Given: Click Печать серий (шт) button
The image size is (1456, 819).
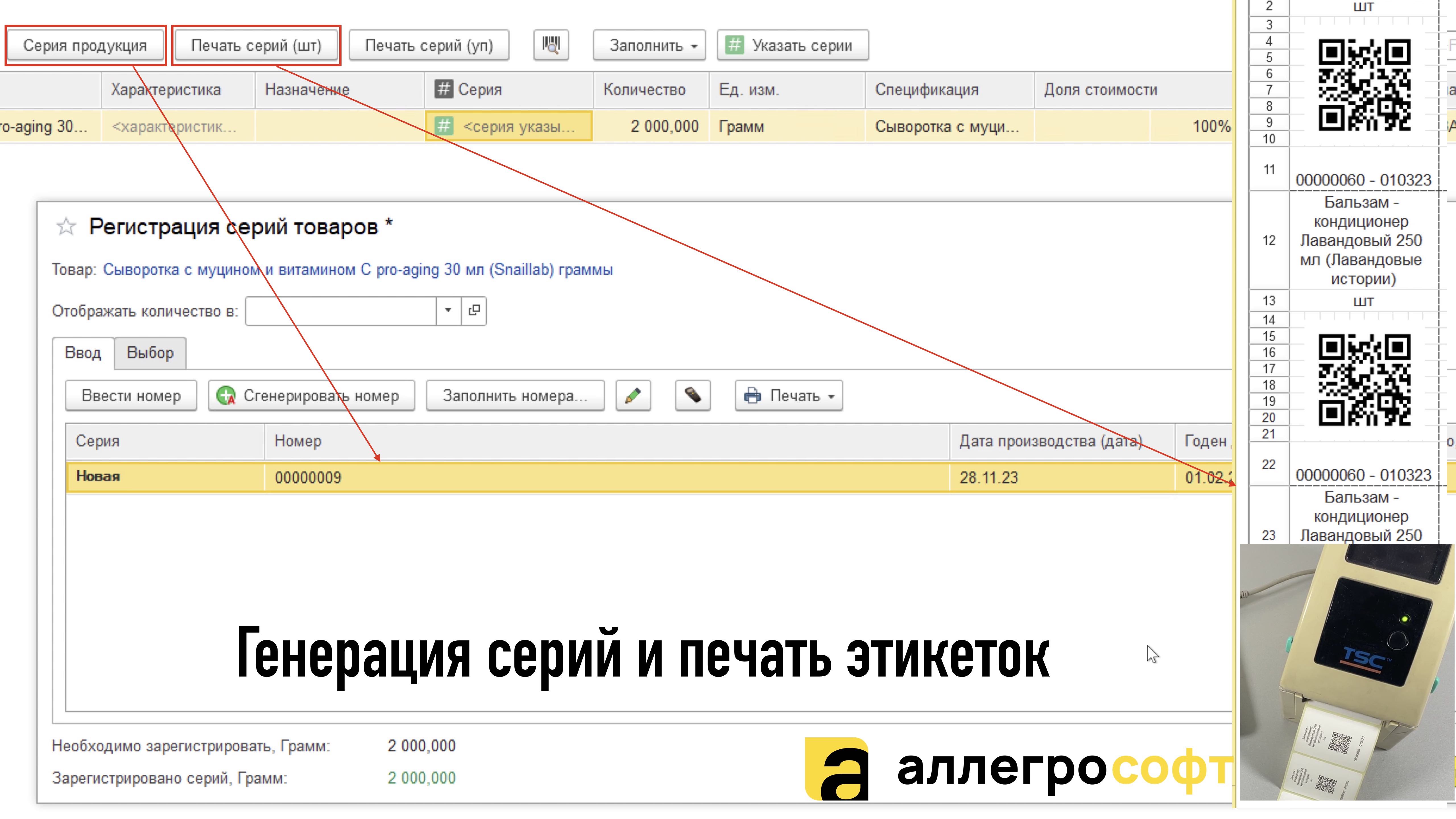Looking at the screenshot, I should click(256, 45).
